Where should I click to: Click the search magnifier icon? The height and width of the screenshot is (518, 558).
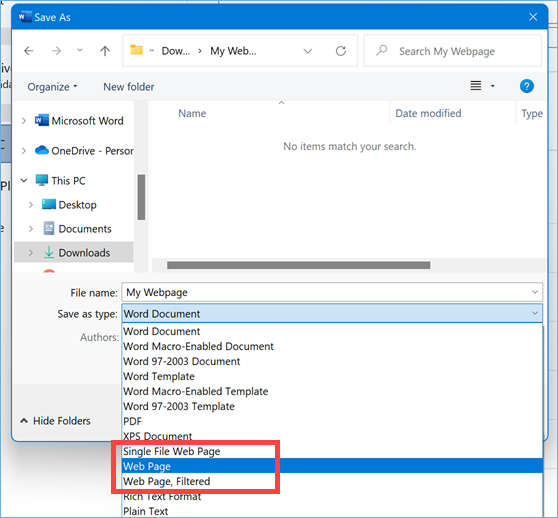click(x=382, y=50)
